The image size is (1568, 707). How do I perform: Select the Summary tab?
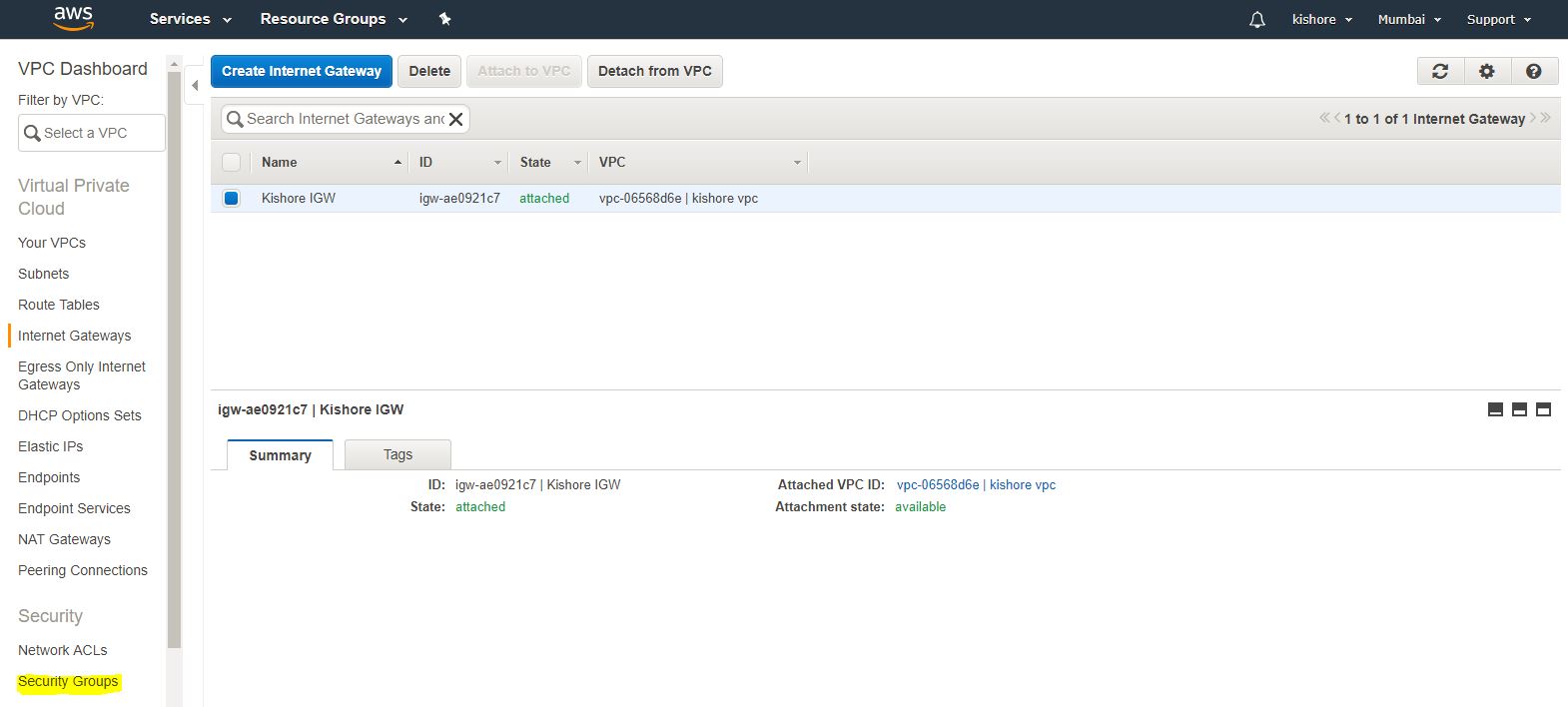280,454
